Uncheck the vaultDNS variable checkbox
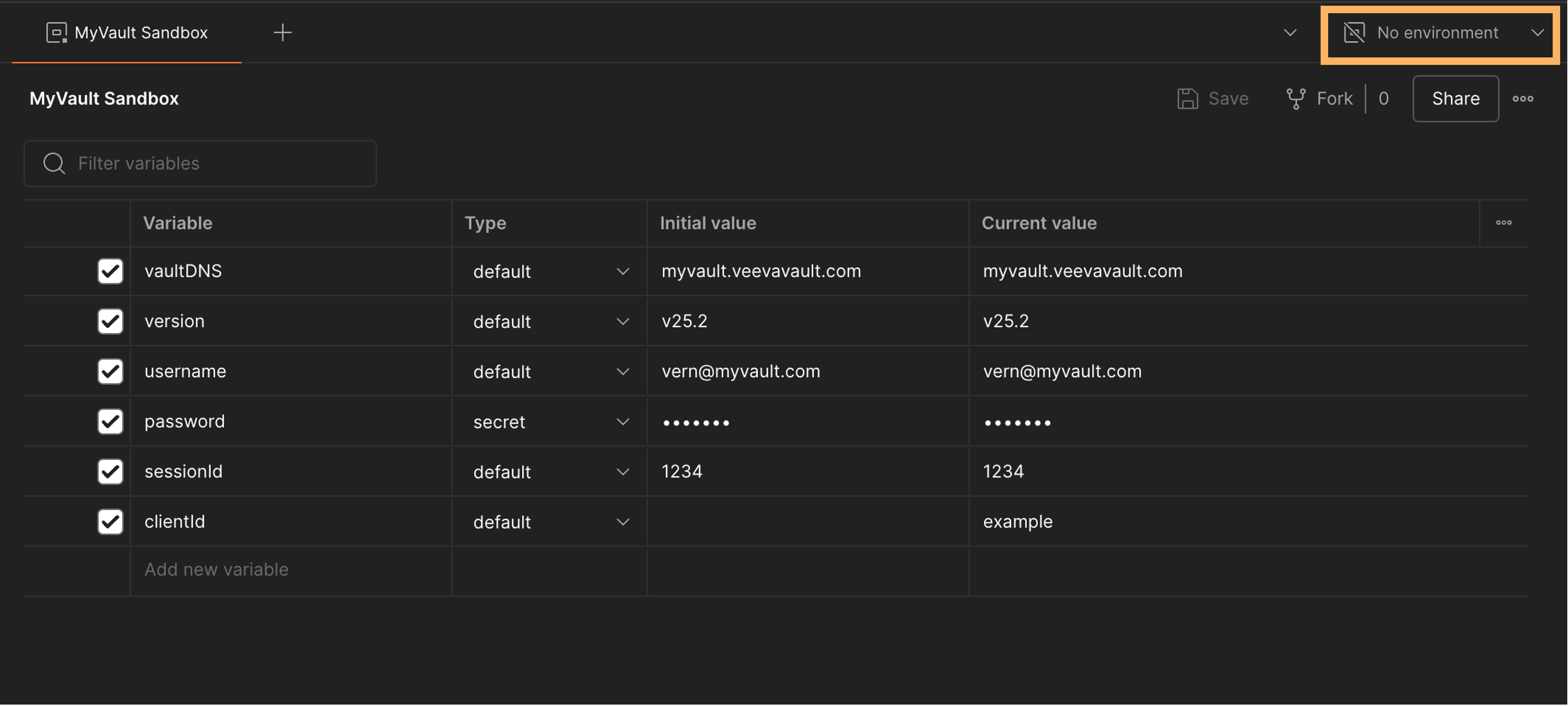Viewport: 1568px width, 706px height. pyautogui.click(x=110, y=271)
